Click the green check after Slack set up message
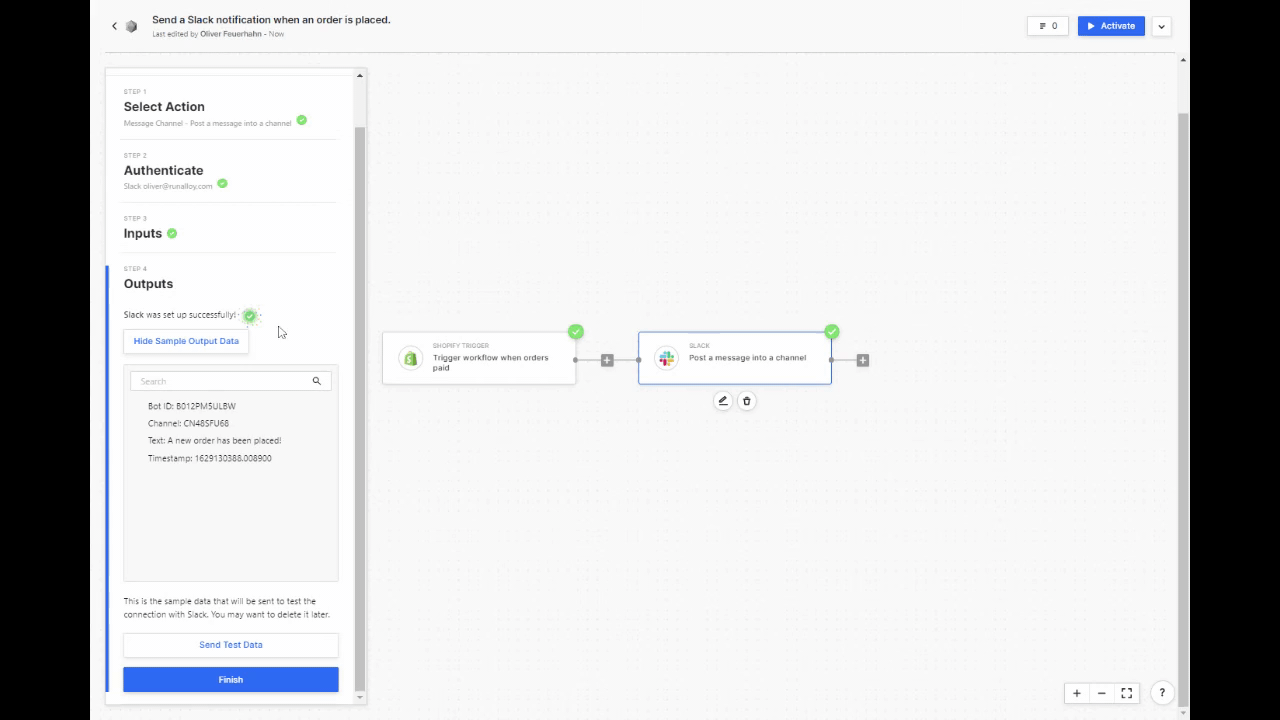1280x720 pixels. 250,315
